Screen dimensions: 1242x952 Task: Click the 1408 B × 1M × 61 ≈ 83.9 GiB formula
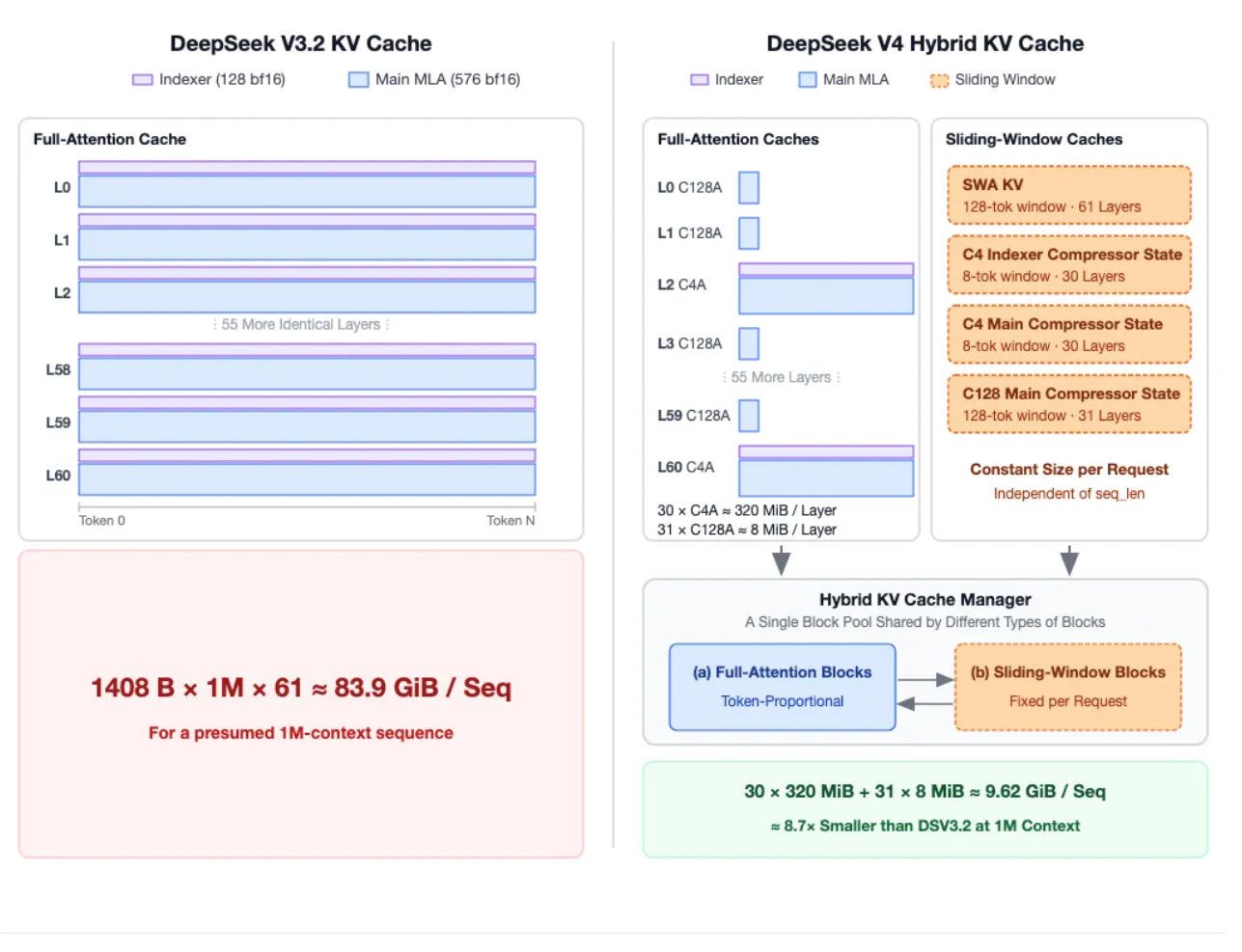(x=301, y=687)
